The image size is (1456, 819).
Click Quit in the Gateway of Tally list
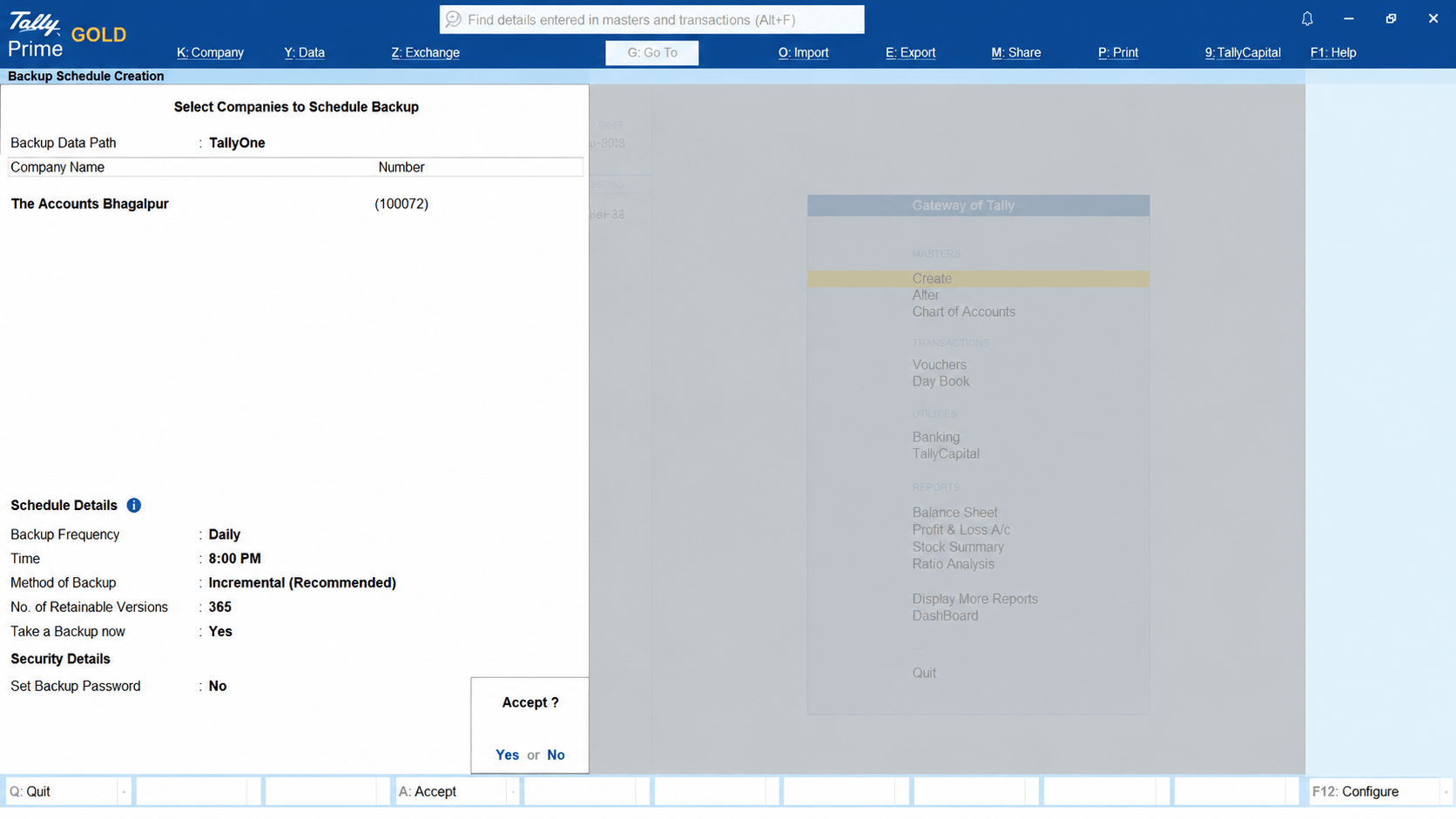click(x=924, y=673)
